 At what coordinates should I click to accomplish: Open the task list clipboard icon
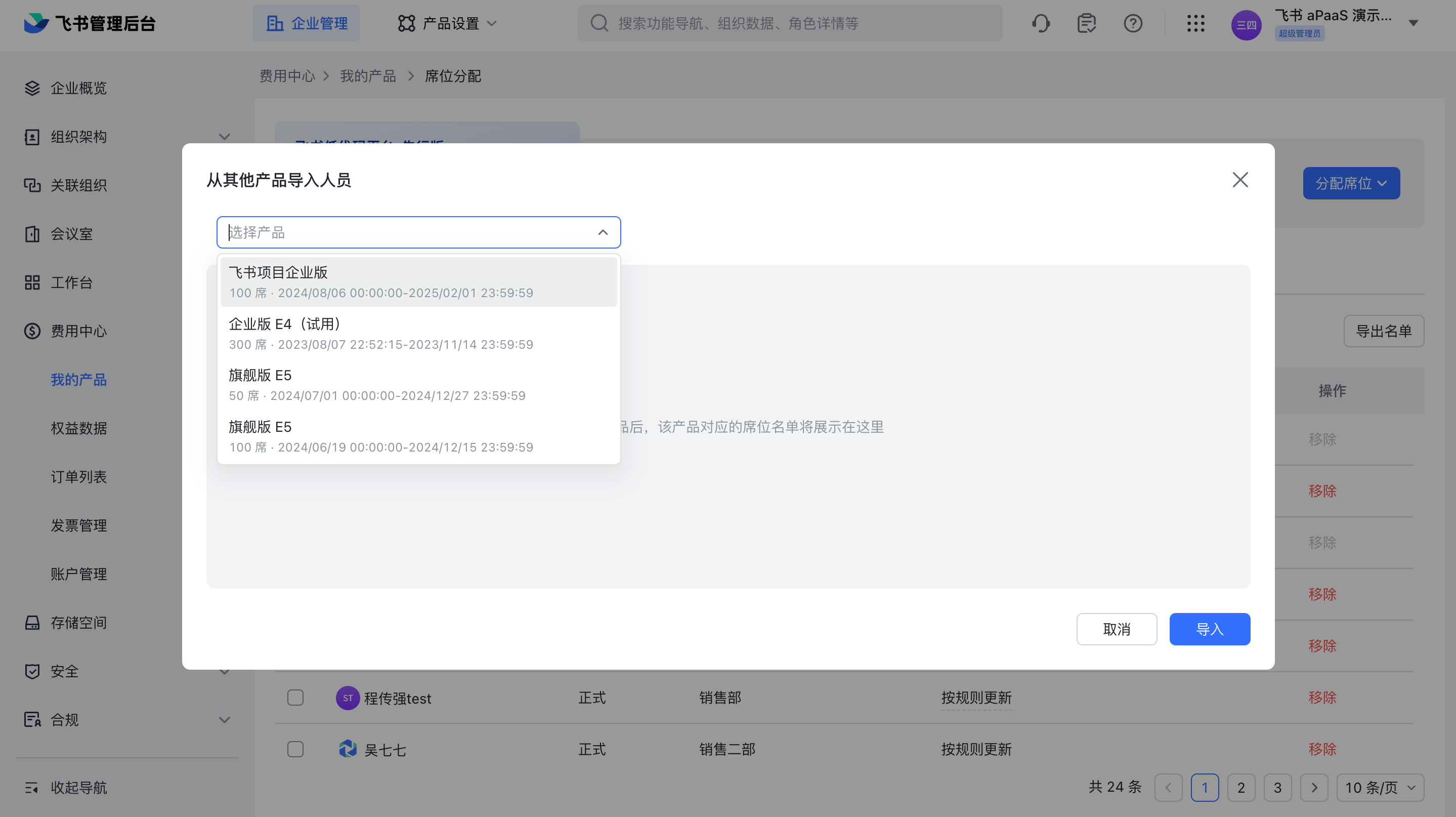point(1086,23)
